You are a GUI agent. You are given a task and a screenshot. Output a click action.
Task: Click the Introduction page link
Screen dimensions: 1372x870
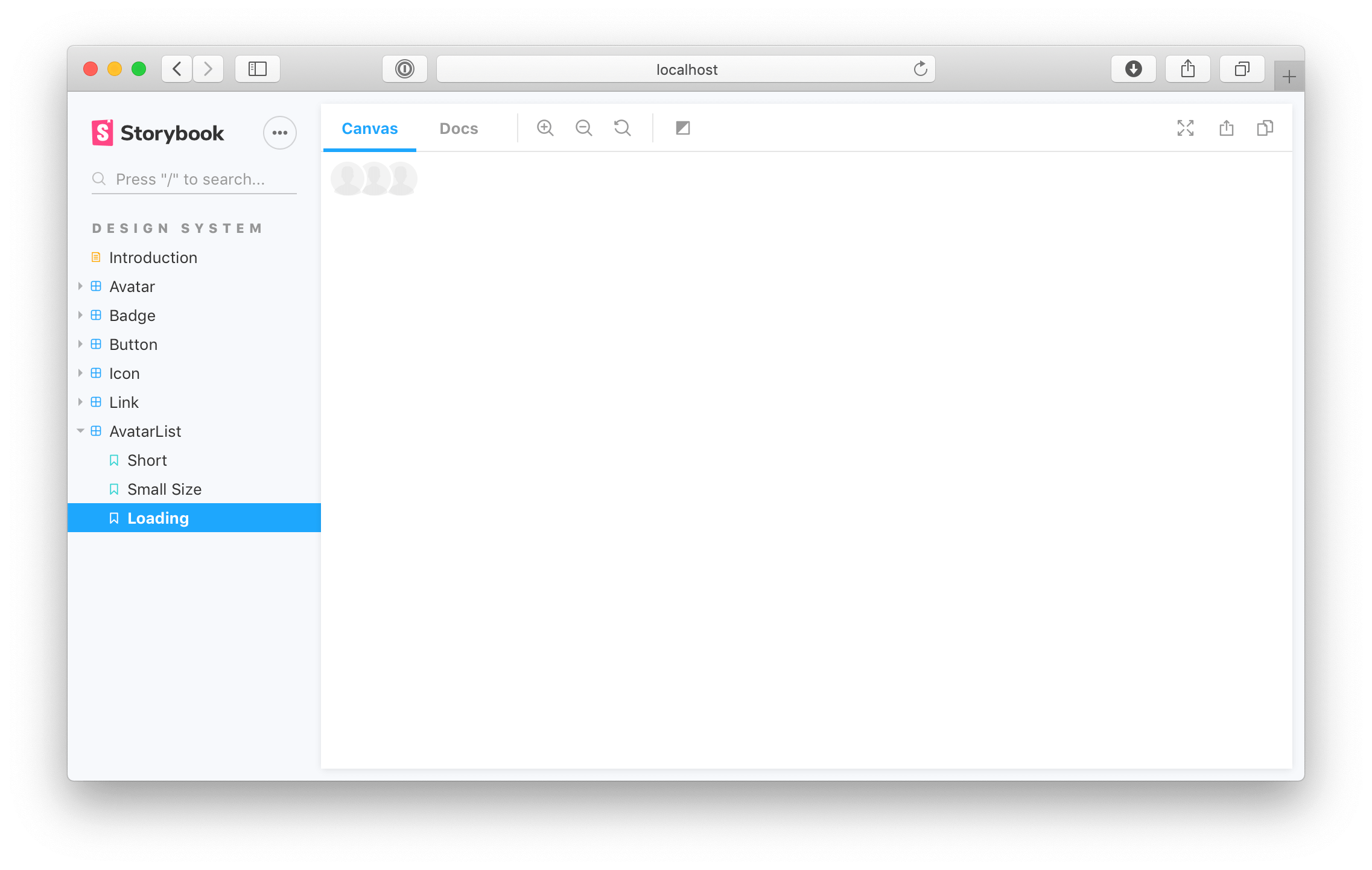[x=152, y=257]
